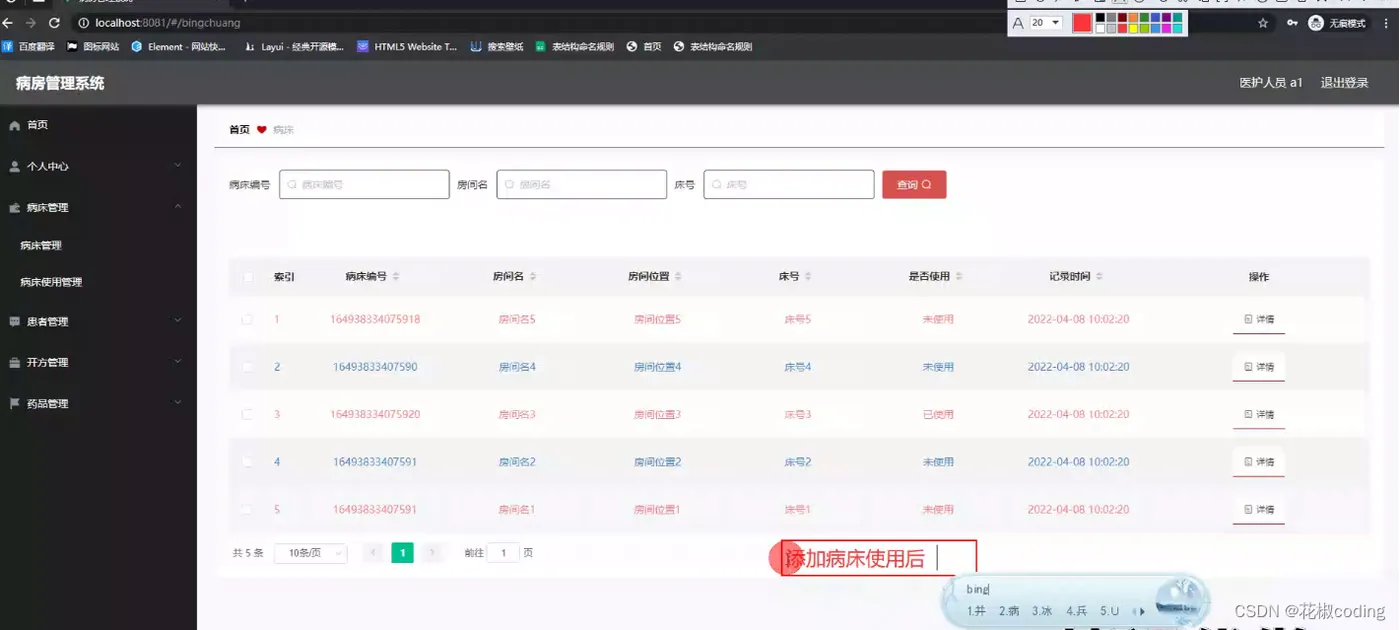Screen dimensions: 1400x630
Task: Sort the table by 是否使用 column arrows
Action: (959, 277)
